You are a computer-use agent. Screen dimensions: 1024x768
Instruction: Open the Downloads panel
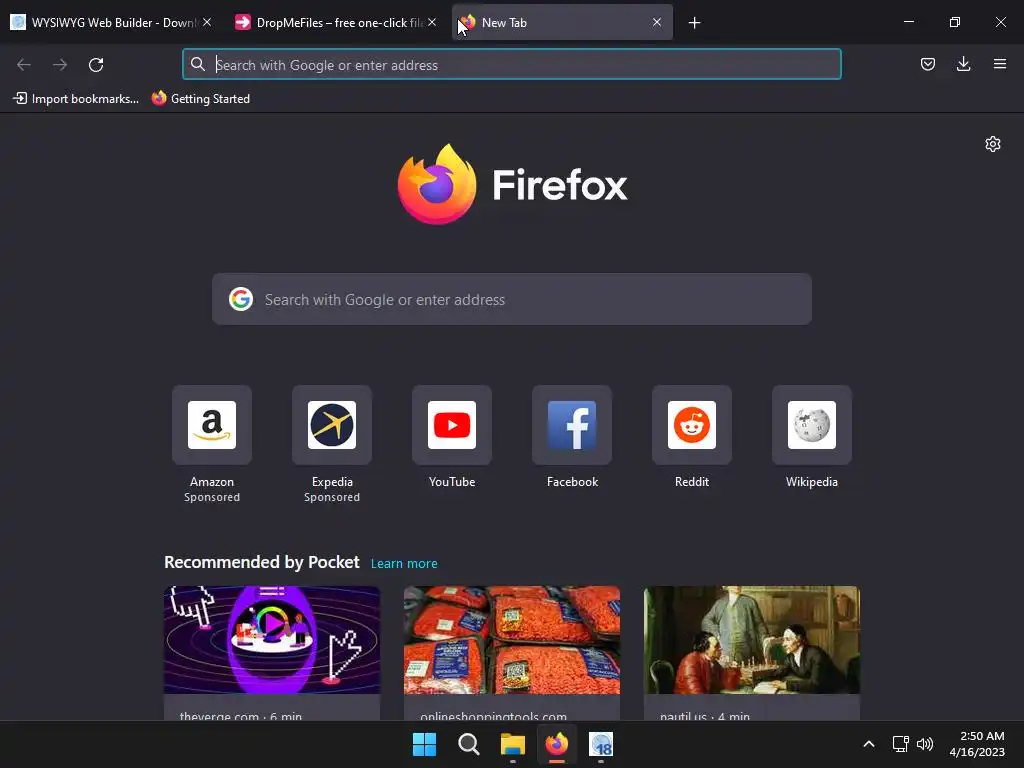pyautogui.click(x=963, y=64)
